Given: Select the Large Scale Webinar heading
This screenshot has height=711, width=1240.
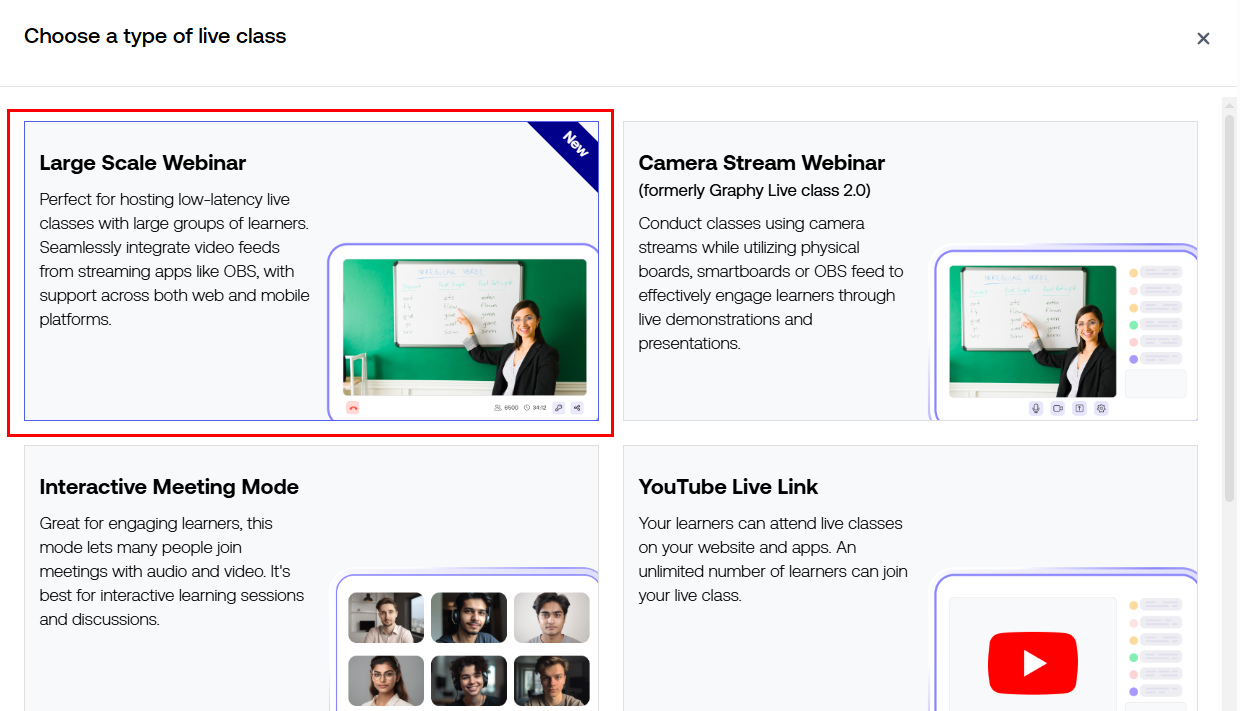Looking at the screenshot, I should pos(142,163).
